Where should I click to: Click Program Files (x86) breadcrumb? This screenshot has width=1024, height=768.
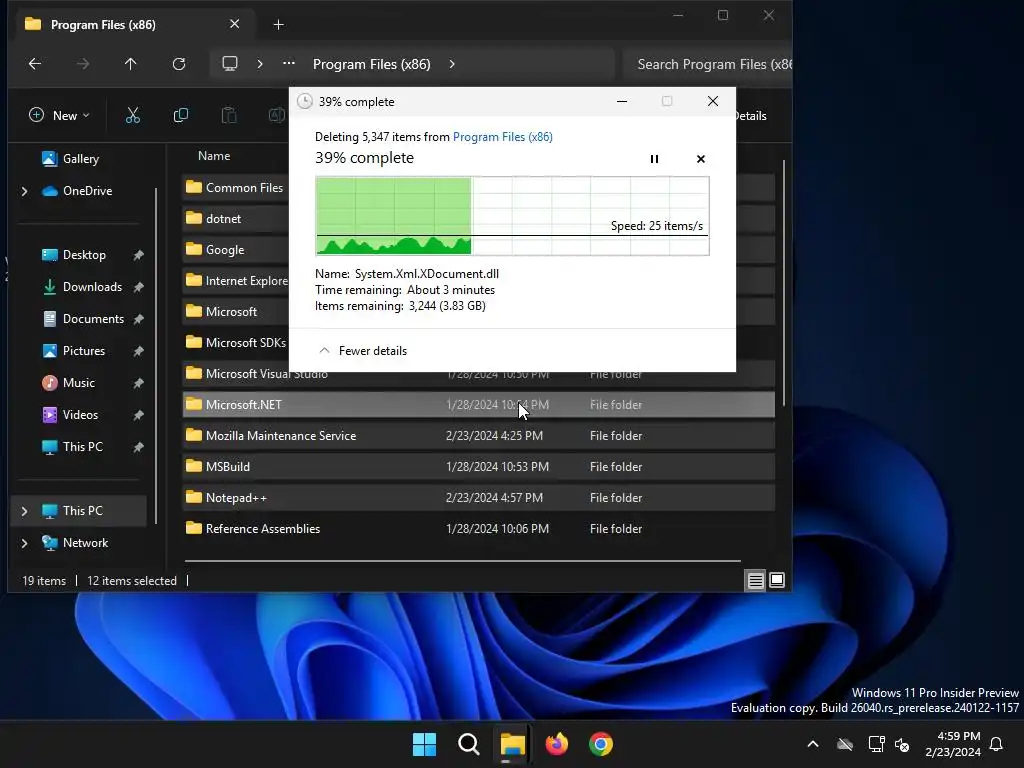pos(372,64)
